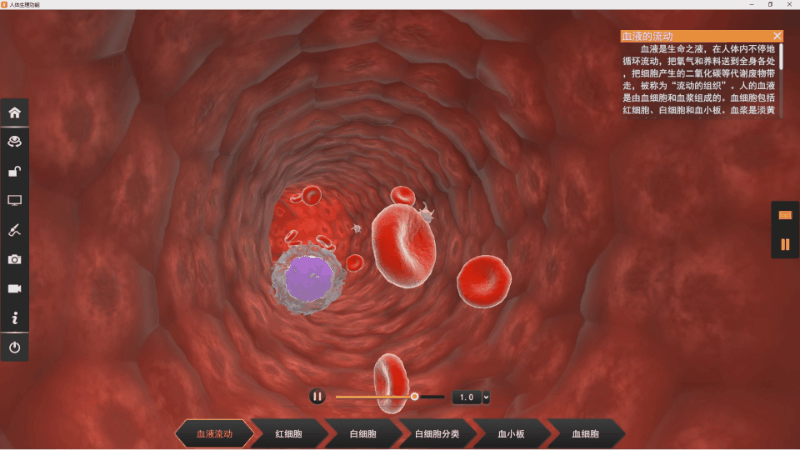Pause the blood flow animation
This screenshot has width=800, height=450.
tap(317, 396)
